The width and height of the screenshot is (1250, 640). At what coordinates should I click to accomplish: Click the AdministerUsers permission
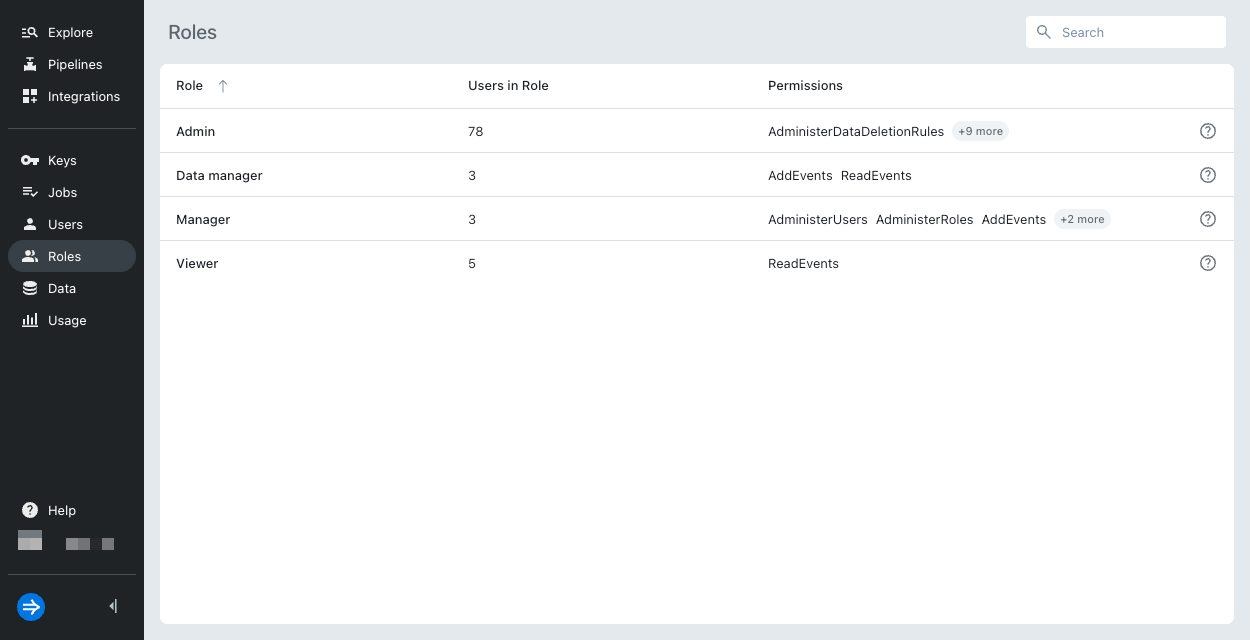(818, 219)
